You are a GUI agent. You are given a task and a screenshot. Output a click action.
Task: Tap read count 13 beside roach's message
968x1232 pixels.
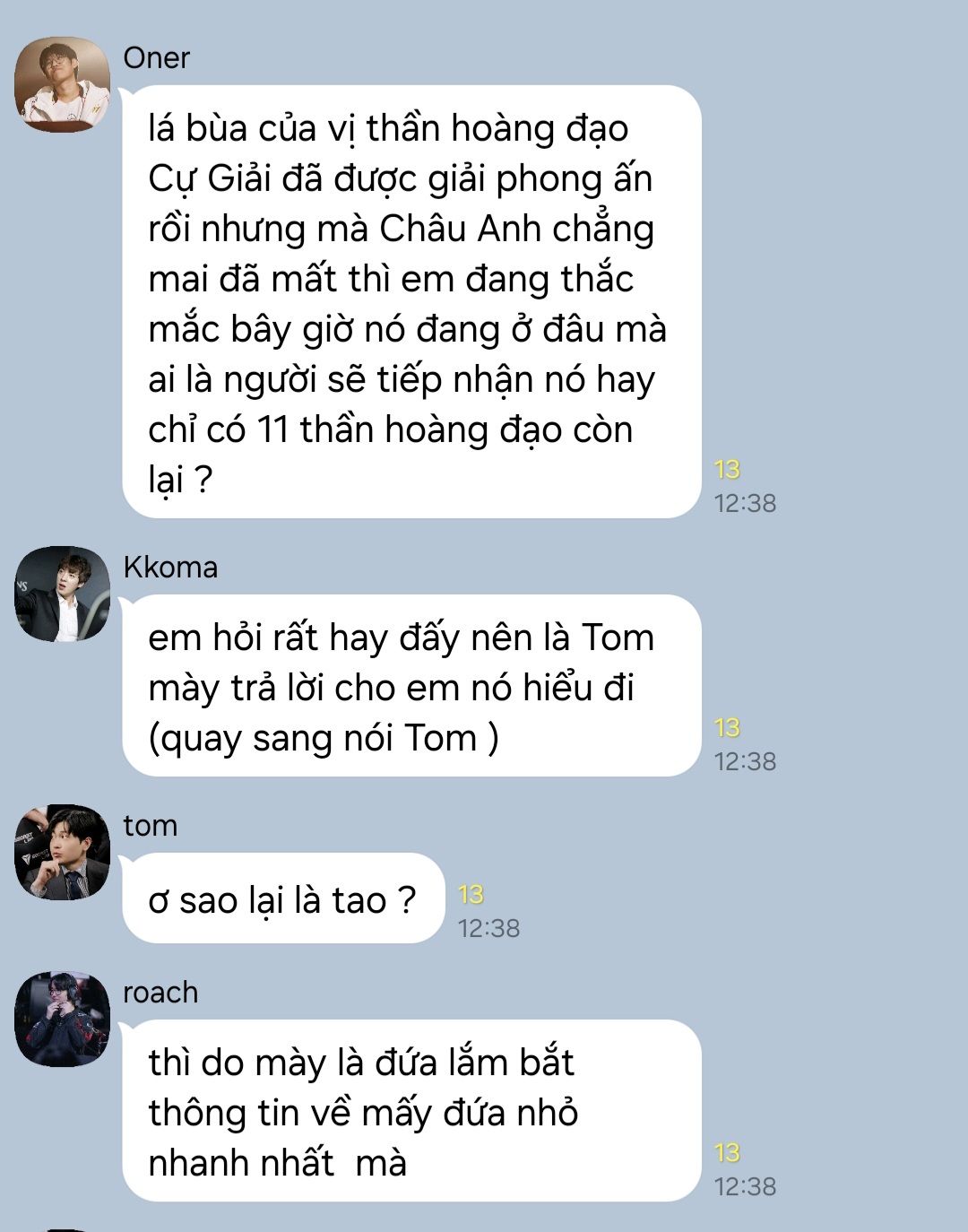[x=727, y=1152]
